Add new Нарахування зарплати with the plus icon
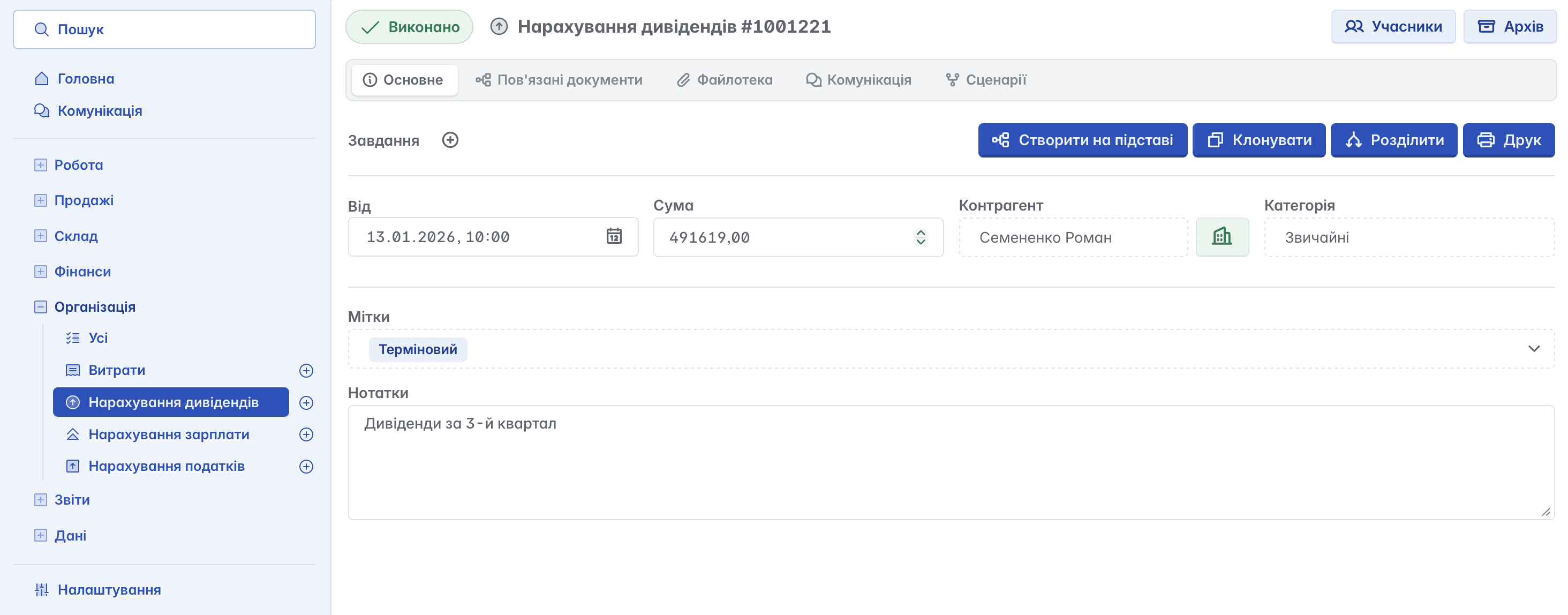 coord(306,434)
